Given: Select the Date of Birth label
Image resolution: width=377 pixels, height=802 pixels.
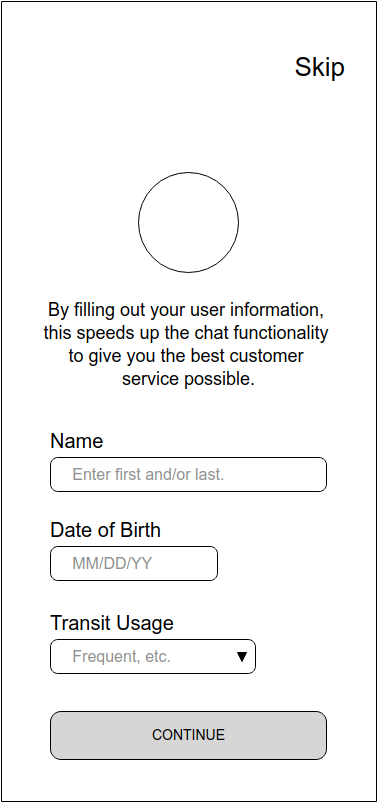Looking at the screenshot, I should point(105,530).
